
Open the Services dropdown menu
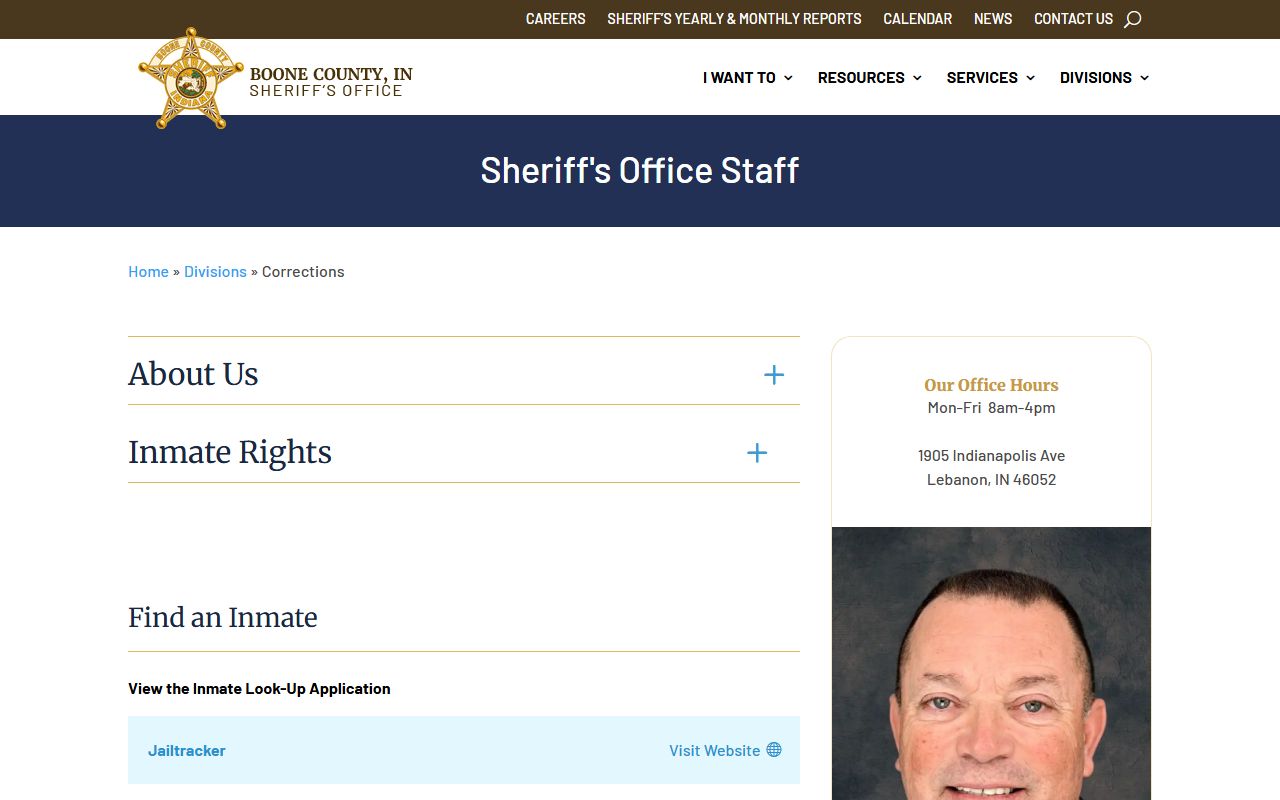990,77
